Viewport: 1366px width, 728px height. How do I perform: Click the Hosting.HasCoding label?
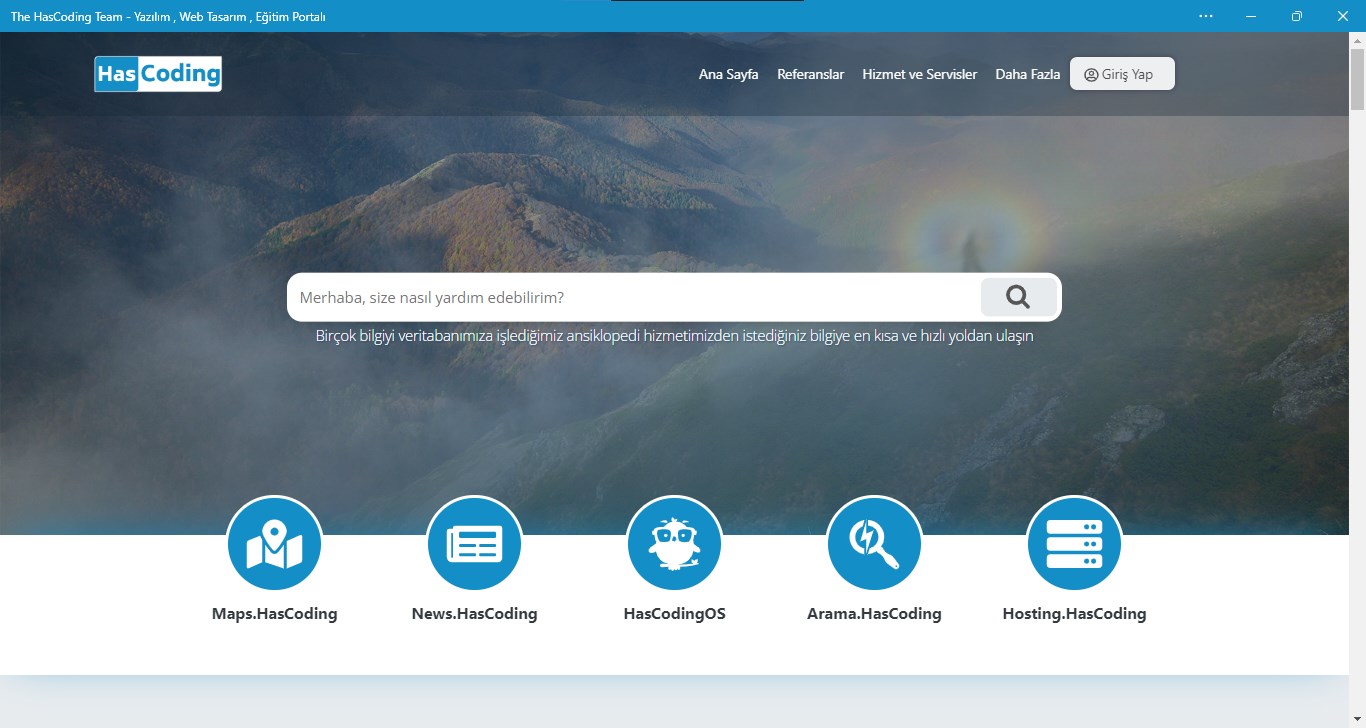(1074, 614)
